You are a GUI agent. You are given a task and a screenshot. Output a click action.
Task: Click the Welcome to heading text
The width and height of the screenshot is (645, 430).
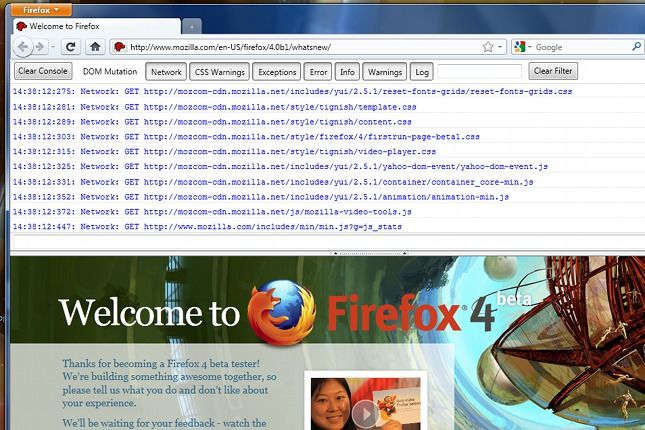pyautogui.click(x=149, y=313)
